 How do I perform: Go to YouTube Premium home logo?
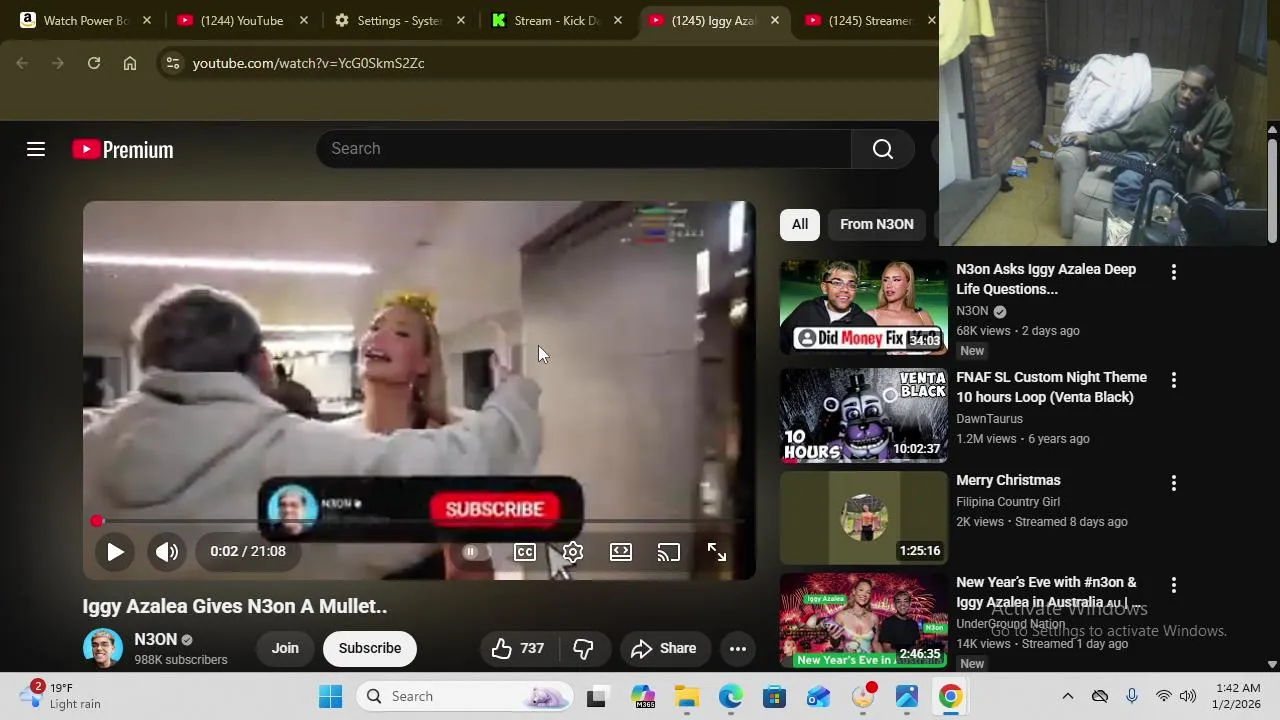click(x=123, y=149)
